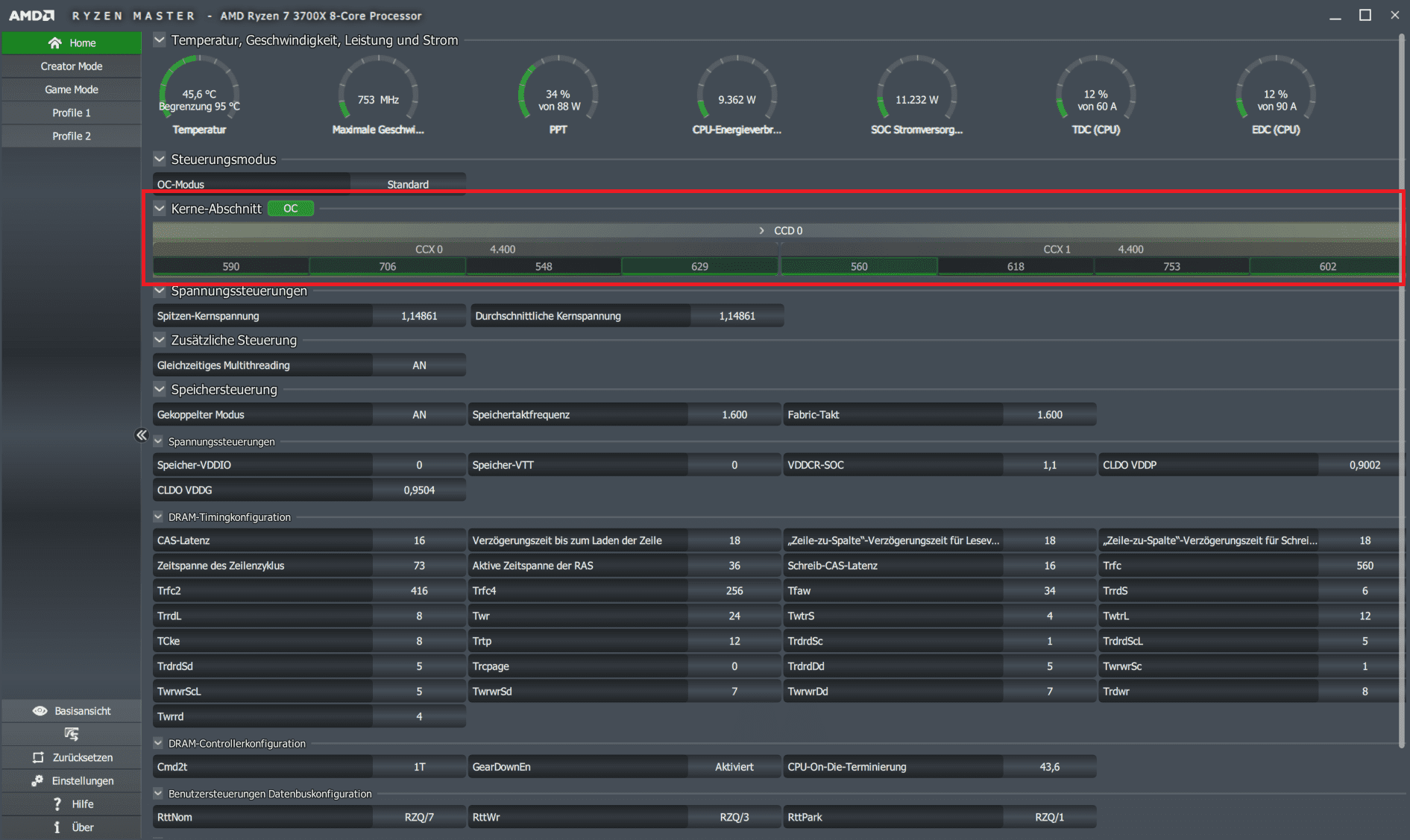The width and height of the screenshot is (1410, 840).
Task: Click the VDDCR-SOC 1,1 value
Action: tap(1050, 464)
